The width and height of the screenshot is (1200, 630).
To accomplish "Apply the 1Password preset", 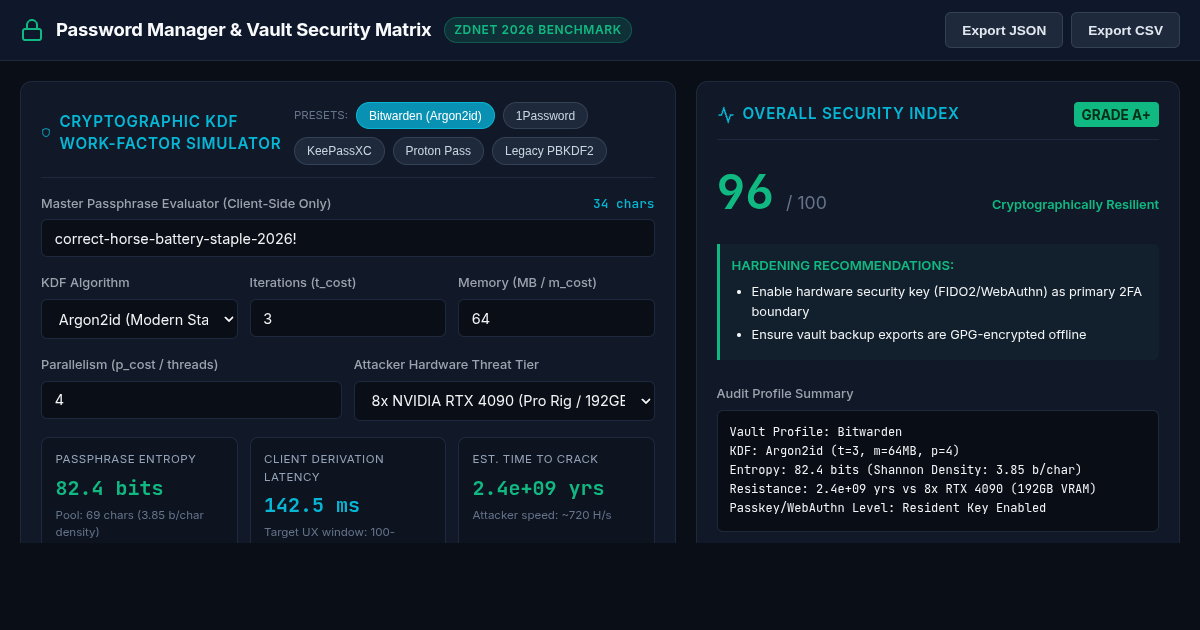I will point(545,116).
